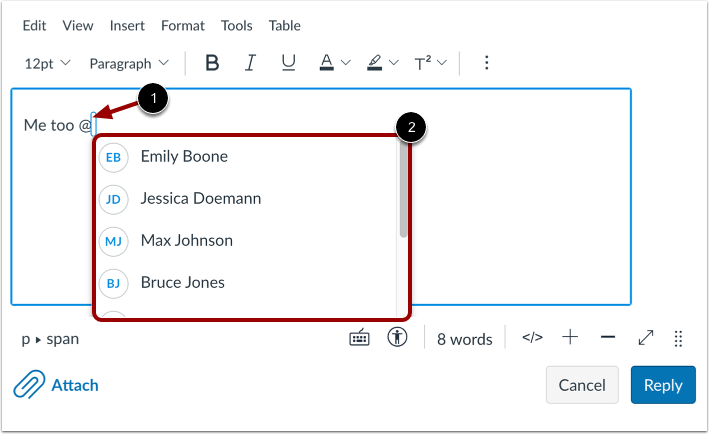The image size is (709, 434).
Task: Open the more toolbar options (three dots)
Action: 487,63
